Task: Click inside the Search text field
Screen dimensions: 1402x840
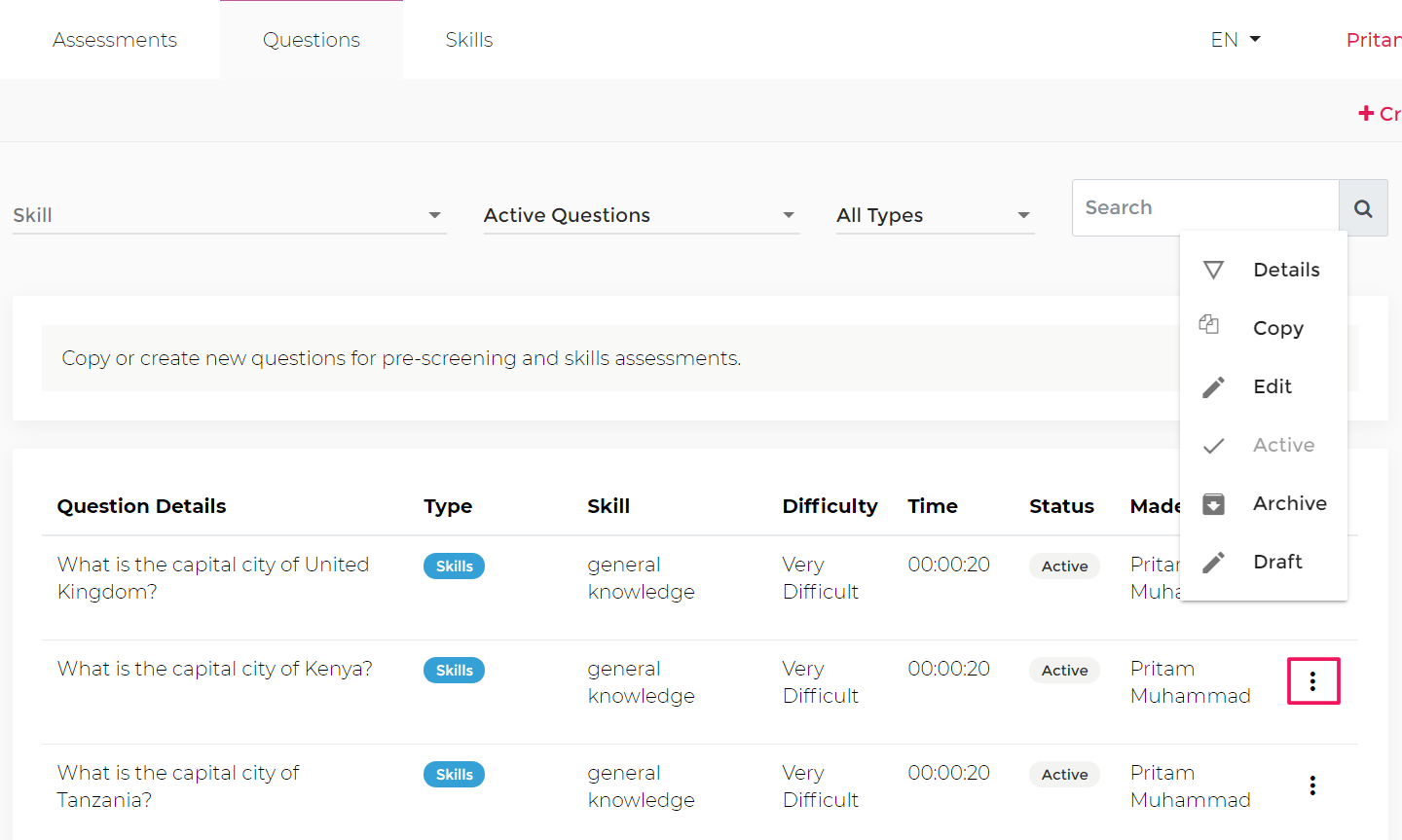Action: [1205, 207]
